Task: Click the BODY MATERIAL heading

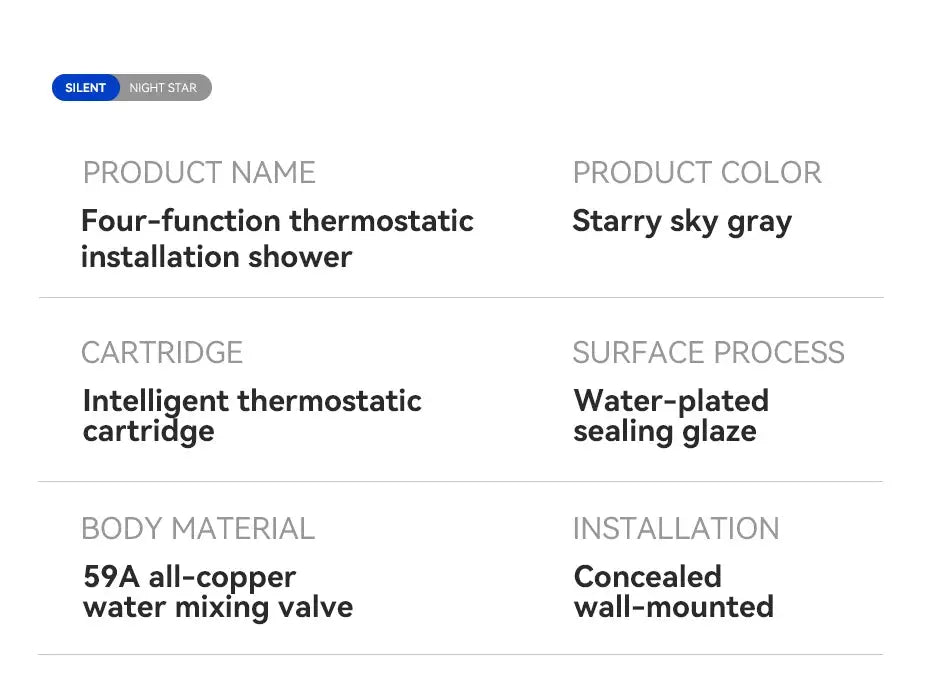Action: [x=198, y=528]
